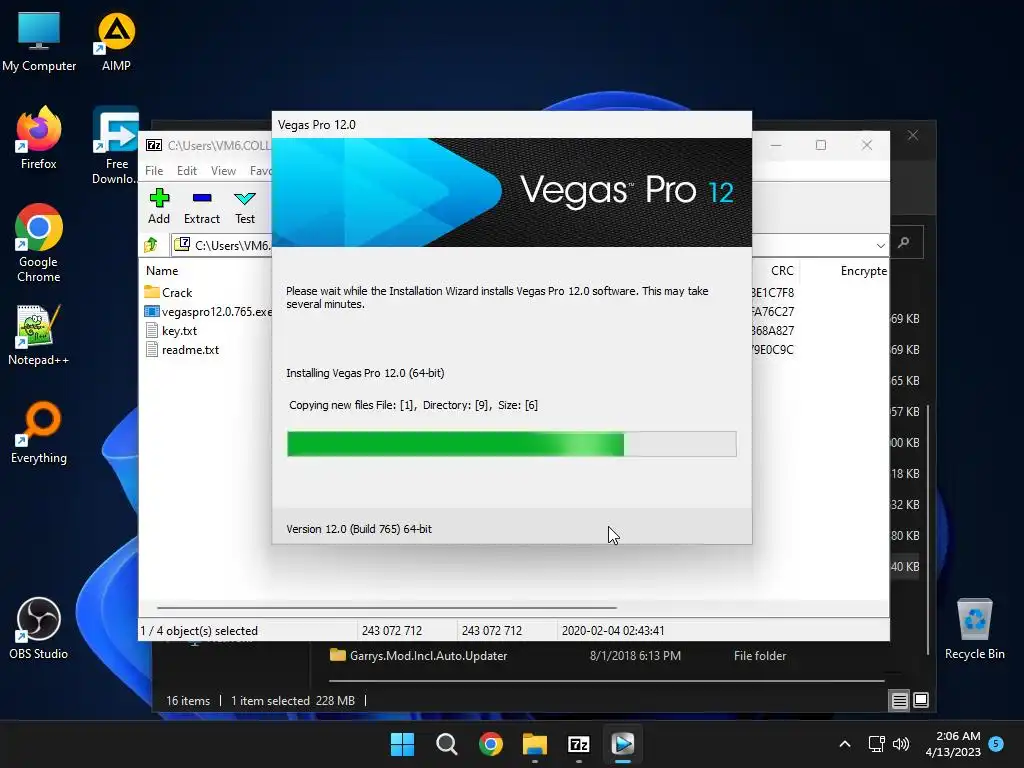Viewport: 1024px width, 768px height.
Task: Open the Everything search desktop shortcut
Action: (39, 432)
